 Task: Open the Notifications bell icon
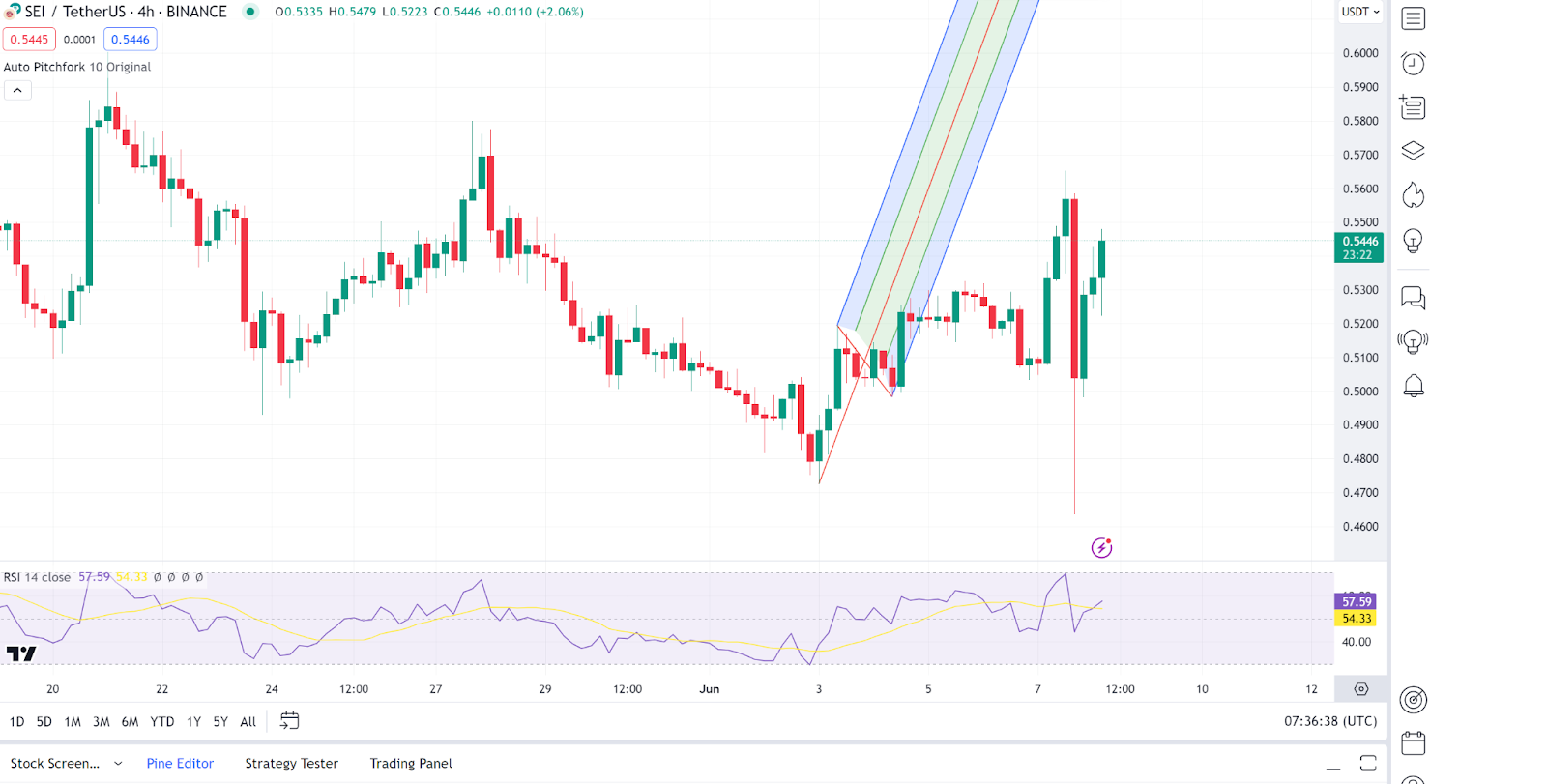[1413, 386]
